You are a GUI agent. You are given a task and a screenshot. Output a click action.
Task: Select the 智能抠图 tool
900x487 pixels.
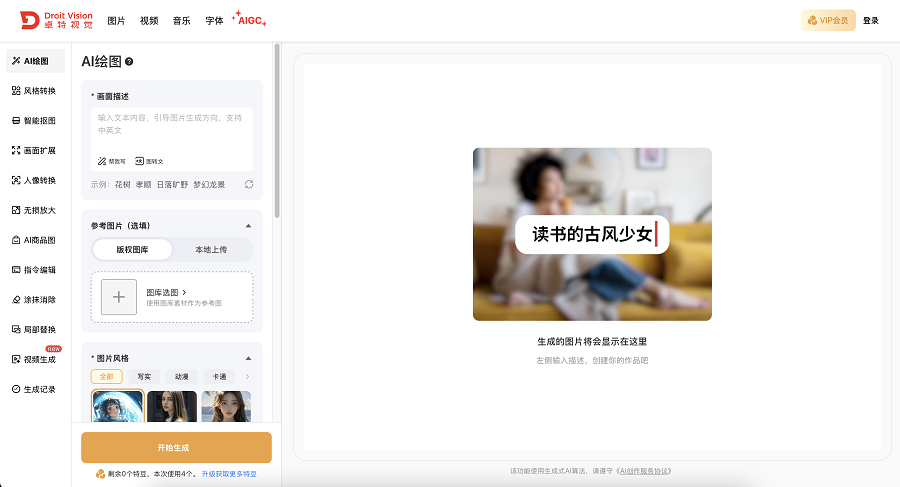tap(39, 121)
